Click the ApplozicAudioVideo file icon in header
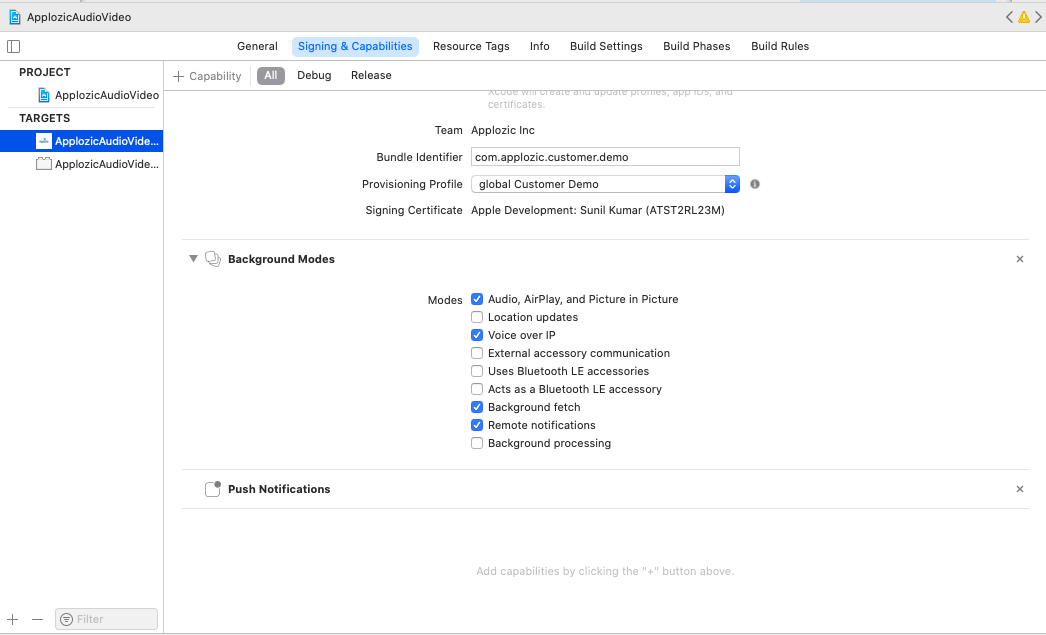1046x635 pixels. [15, 17]
